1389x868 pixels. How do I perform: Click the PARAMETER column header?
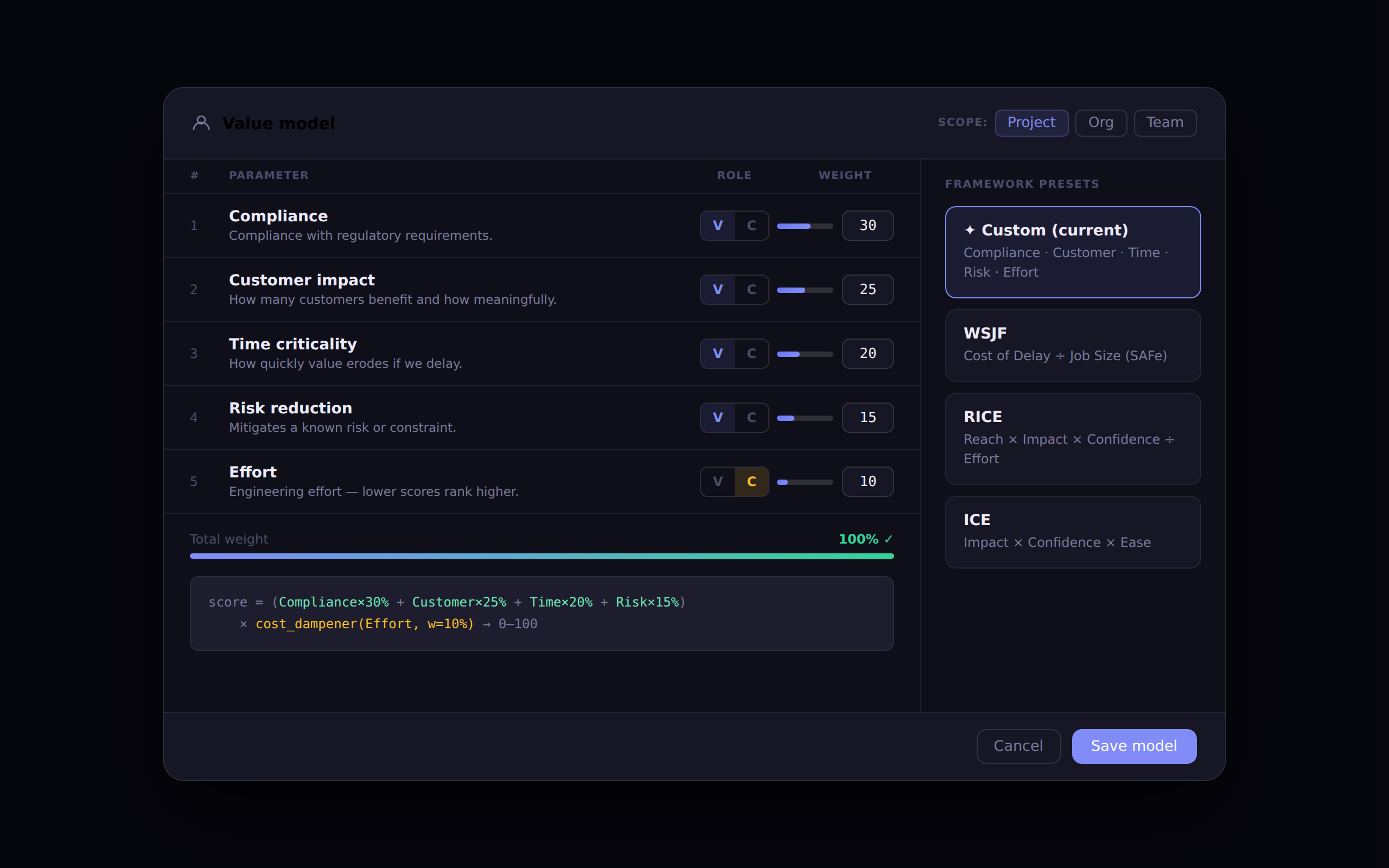(x=269, y=176)
